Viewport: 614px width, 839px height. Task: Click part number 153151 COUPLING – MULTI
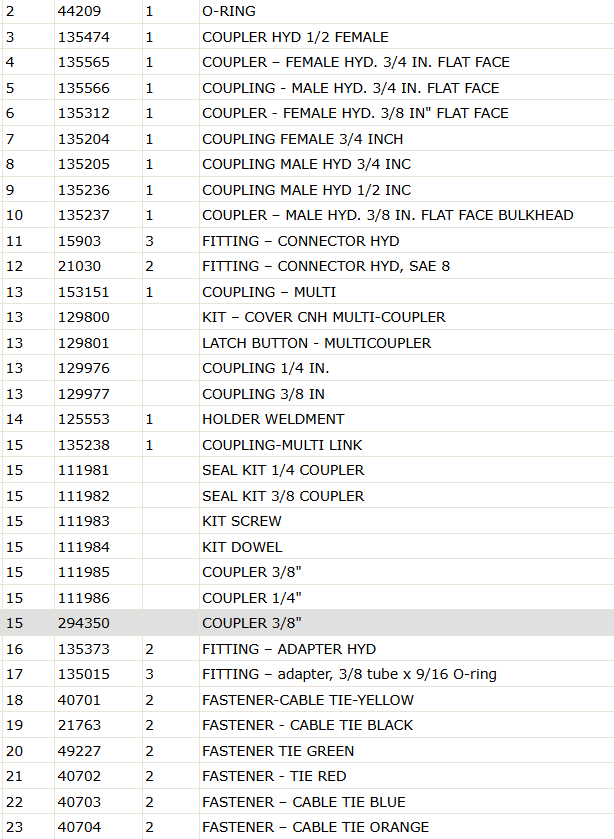[84, 292]
